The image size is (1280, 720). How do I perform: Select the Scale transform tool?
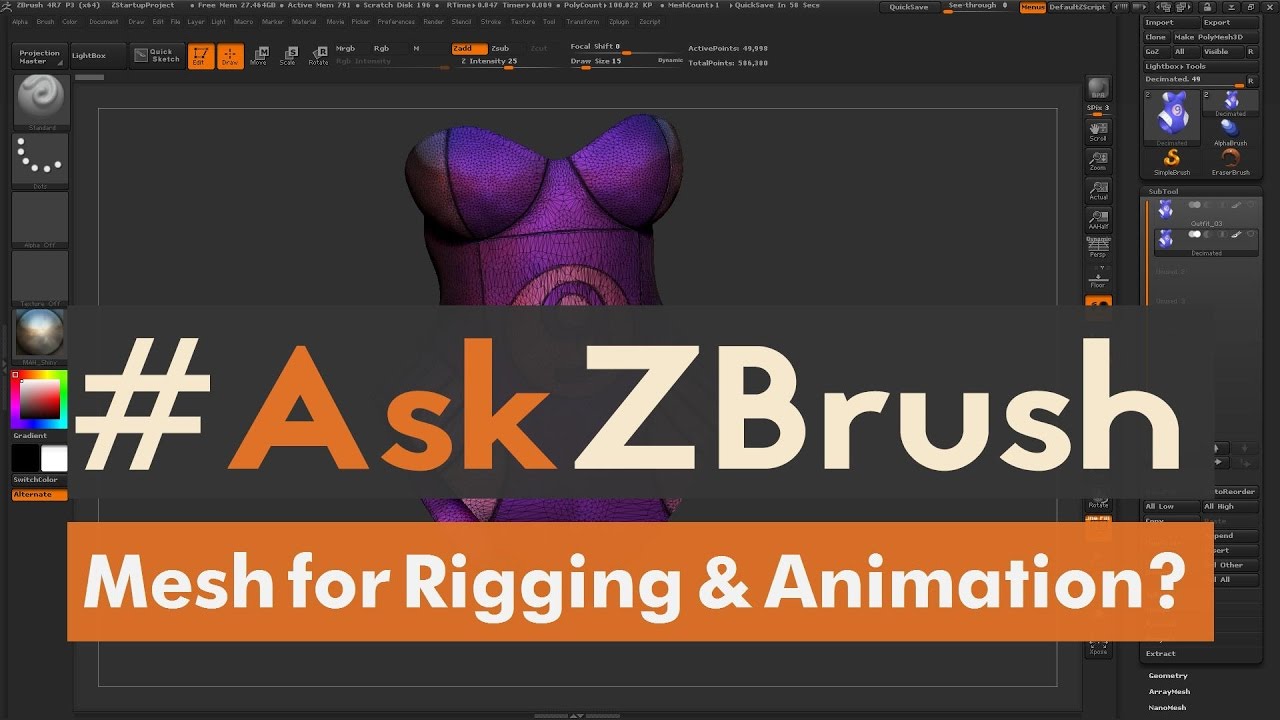point(288,56)
